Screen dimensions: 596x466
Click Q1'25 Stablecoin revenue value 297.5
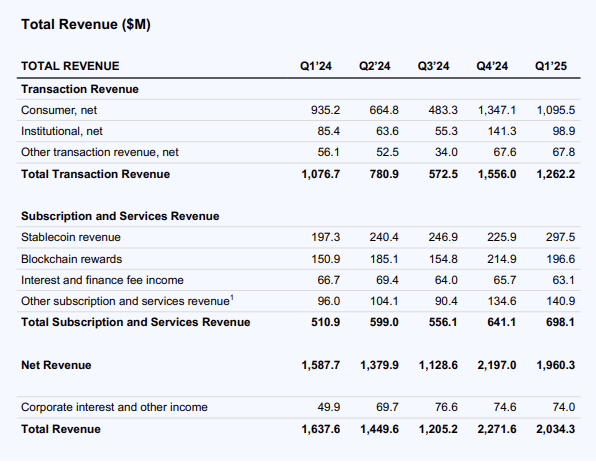click(561, 237)
